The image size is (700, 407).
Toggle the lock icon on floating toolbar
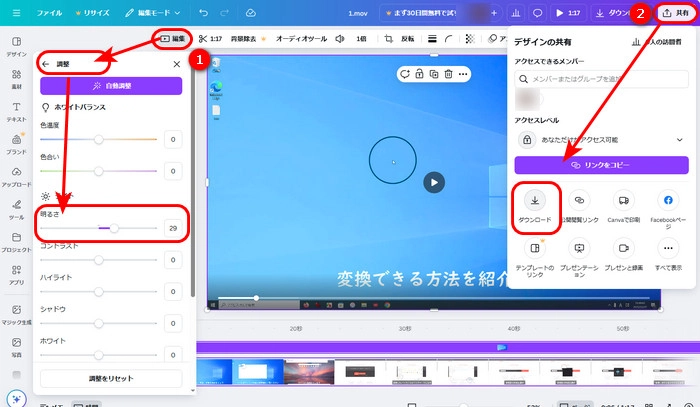[x=419, y=74]
